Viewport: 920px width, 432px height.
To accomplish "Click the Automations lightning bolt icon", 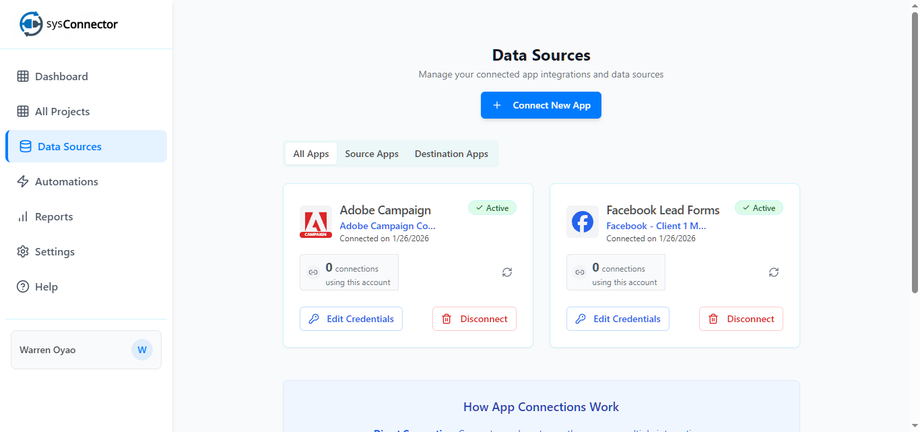I will [x=23, y=182].
